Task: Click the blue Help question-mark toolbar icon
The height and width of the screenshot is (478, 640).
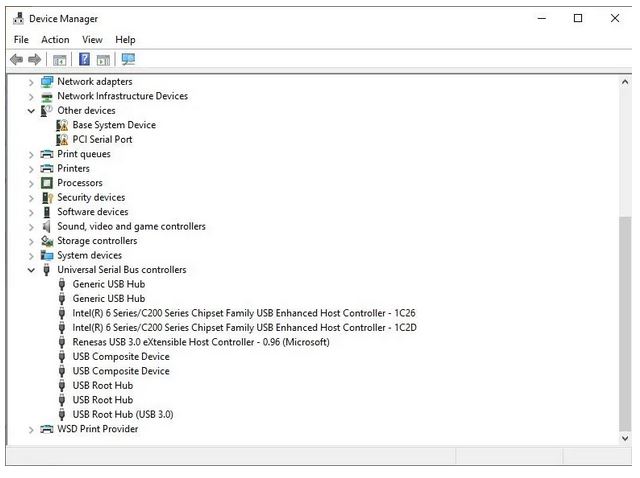Action: click(85, 60)
